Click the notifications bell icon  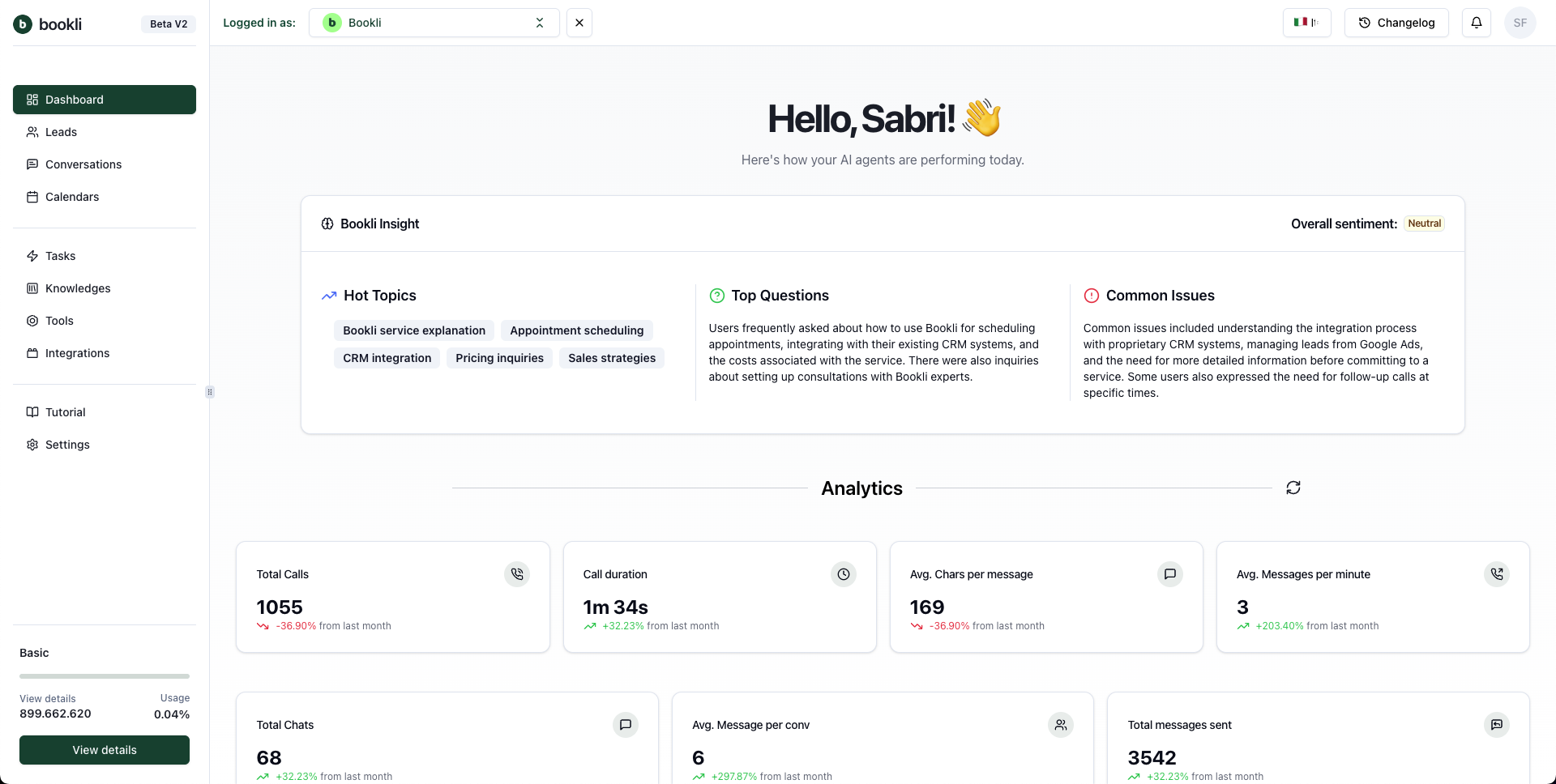[x=1477, y=23]
